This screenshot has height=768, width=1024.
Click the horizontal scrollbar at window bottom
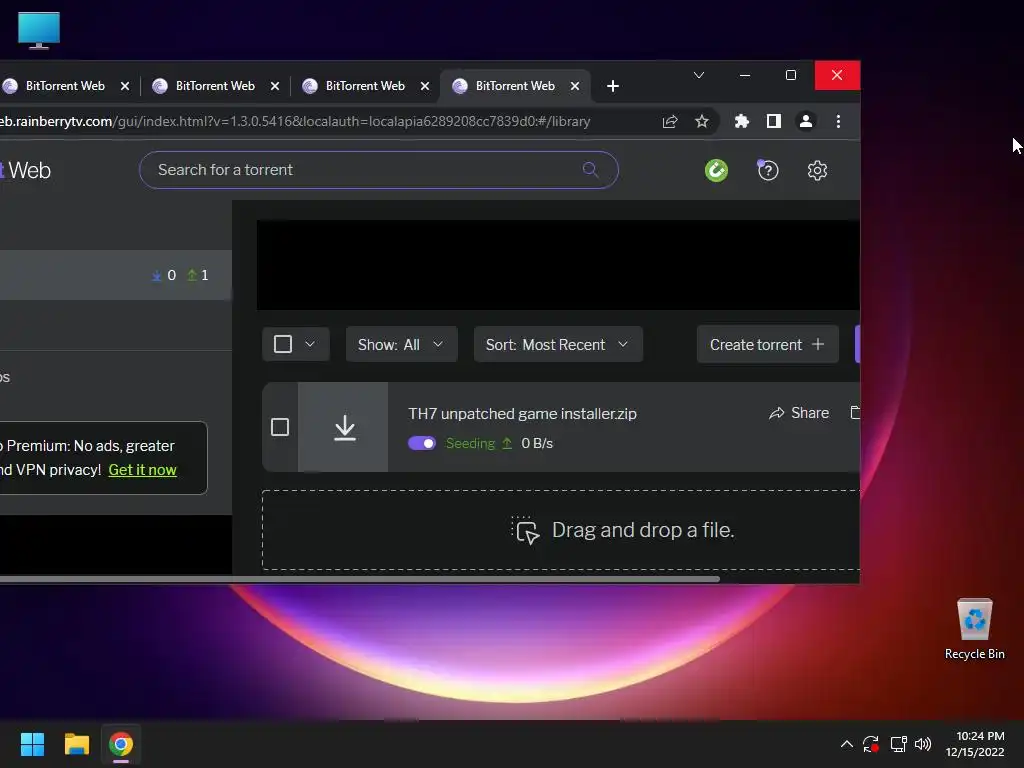(359, 579)
